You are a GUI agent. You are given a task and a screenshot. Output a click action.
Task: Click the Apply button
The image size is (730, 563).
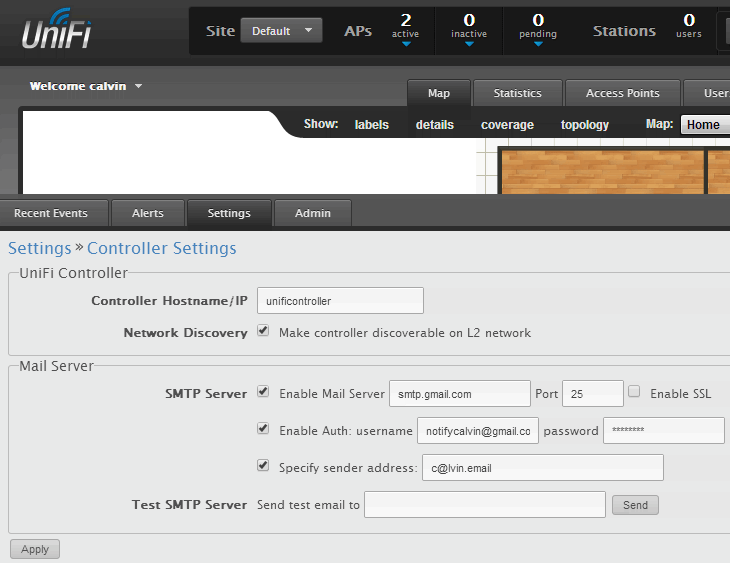35,549
